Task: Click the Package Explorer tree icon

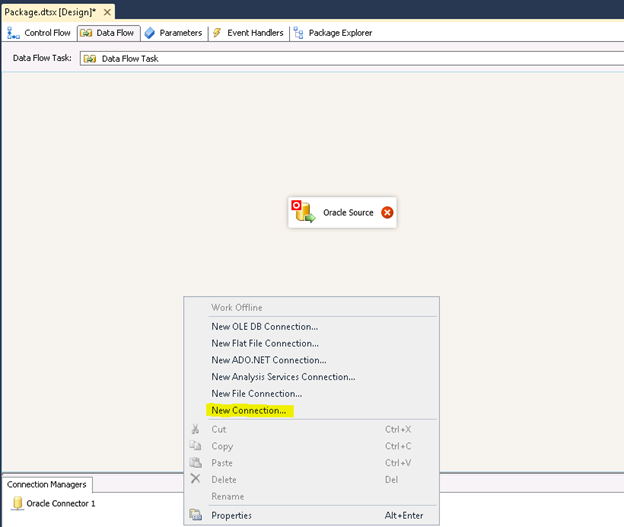Action: (298, 33)
